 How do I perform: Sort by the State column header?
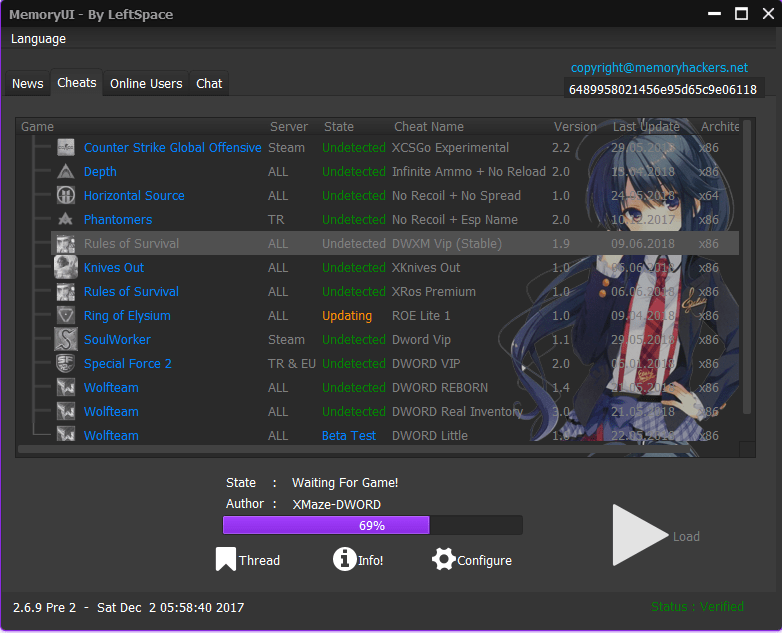[x=339, y=127]
